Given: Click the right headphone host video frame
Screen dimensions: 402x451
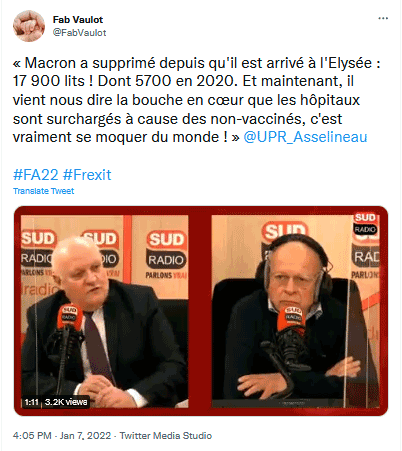Looking at the screenshot, I should pyautogui.click(x=295, y=311).
